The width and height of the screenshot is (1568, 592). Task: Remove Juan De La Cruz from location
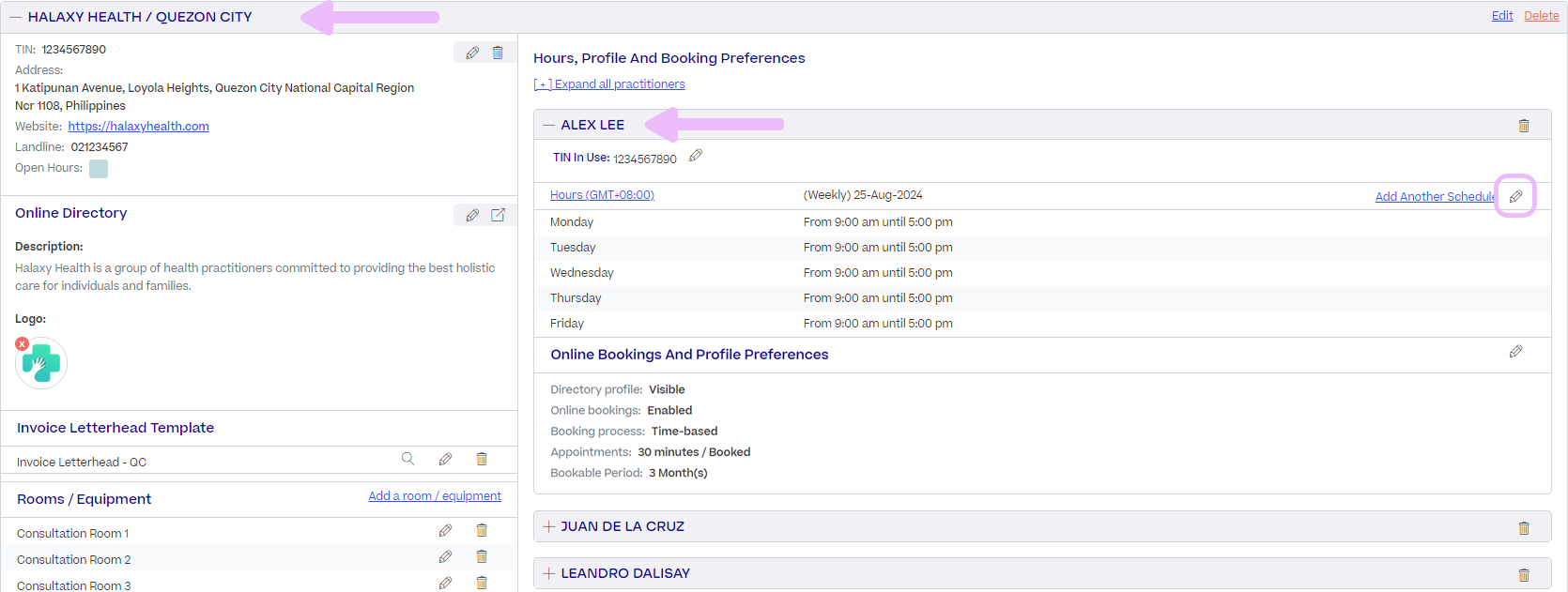tap(1524, 528)
